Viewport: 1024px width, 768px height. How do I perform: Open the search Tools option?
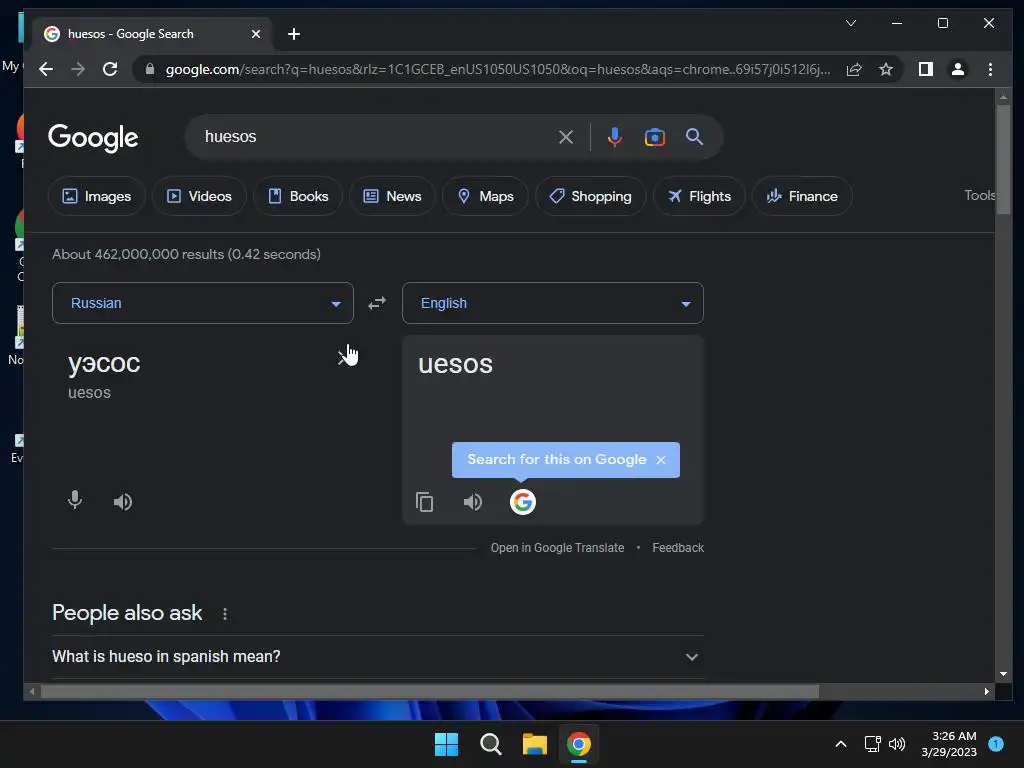pos(980,195)
